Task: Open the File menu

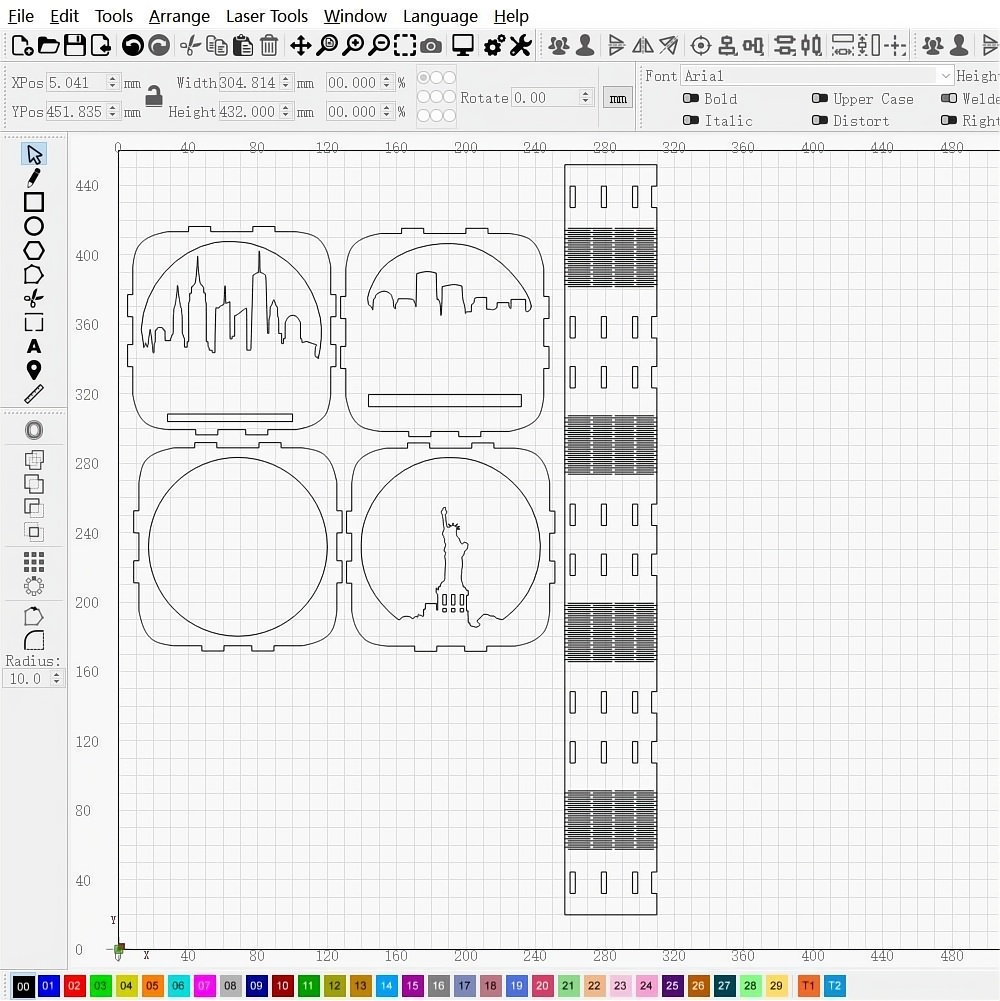Action: [x=21, y=16]
